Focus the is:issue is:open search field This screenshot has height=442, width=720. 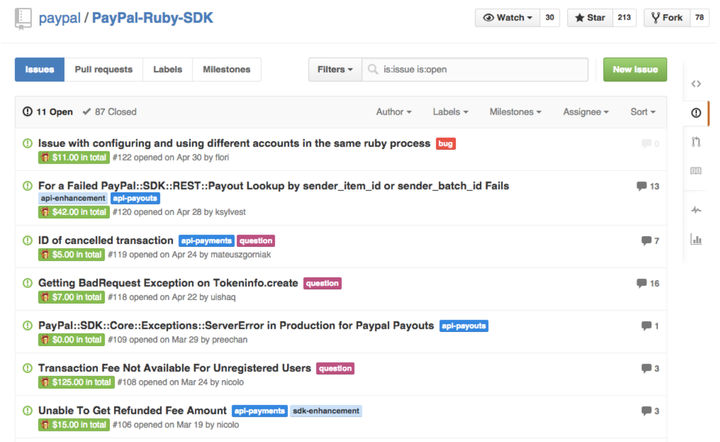(475, 69)
